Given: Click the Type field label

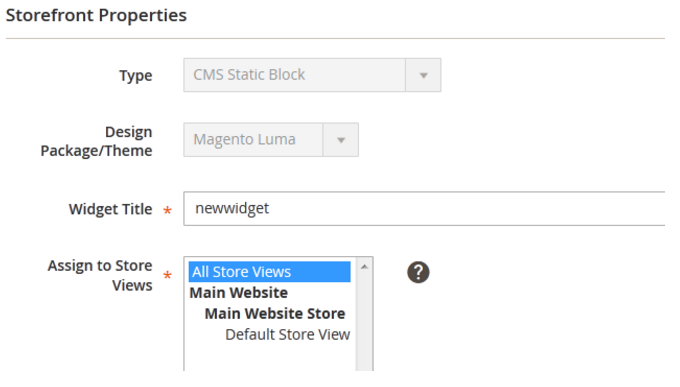Looking at the screenshot, I should pyautogui.click(x=136, y=76).
